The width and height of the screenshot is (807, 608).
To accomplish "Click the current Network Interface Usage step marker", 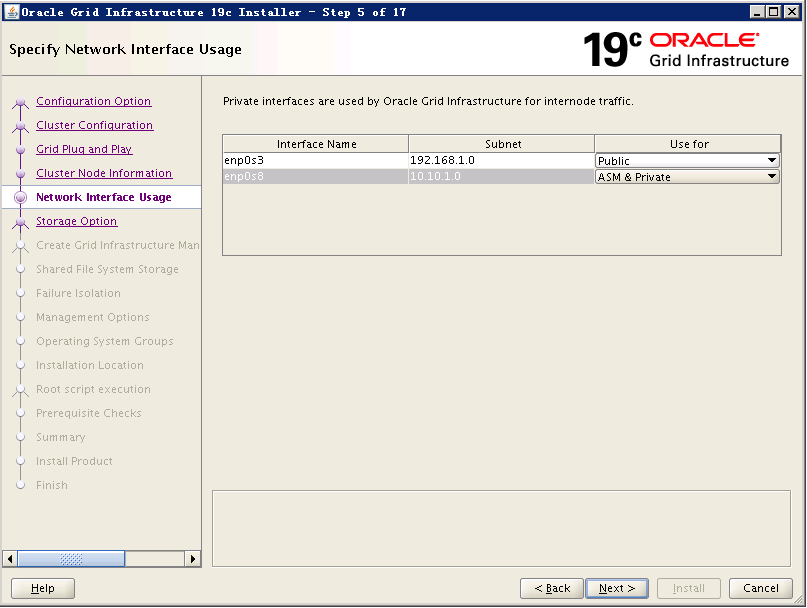I will point(21,197).
